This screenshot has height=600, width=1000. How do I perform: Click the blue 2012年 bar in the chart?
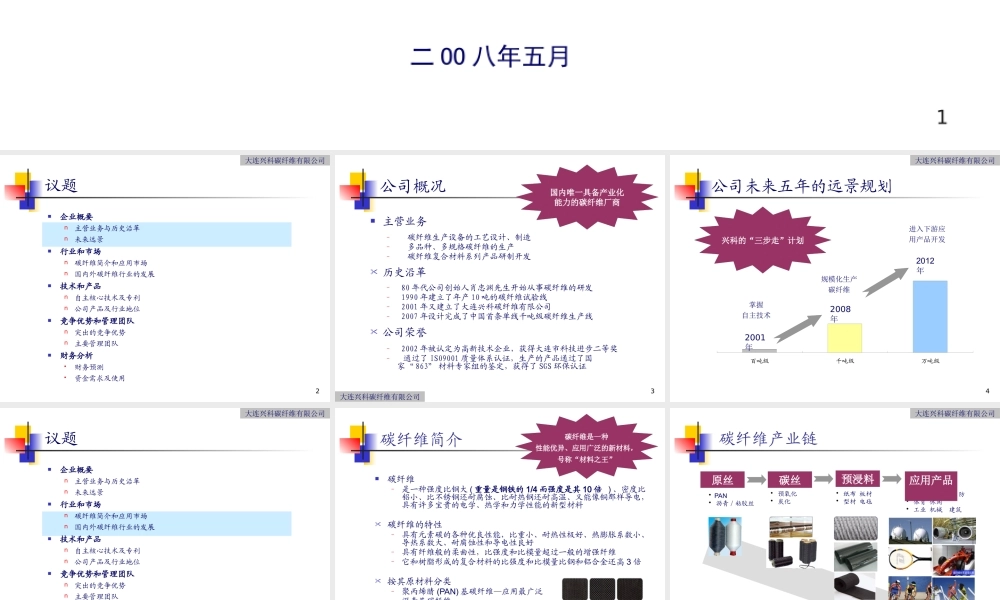[x=930, y=316]
